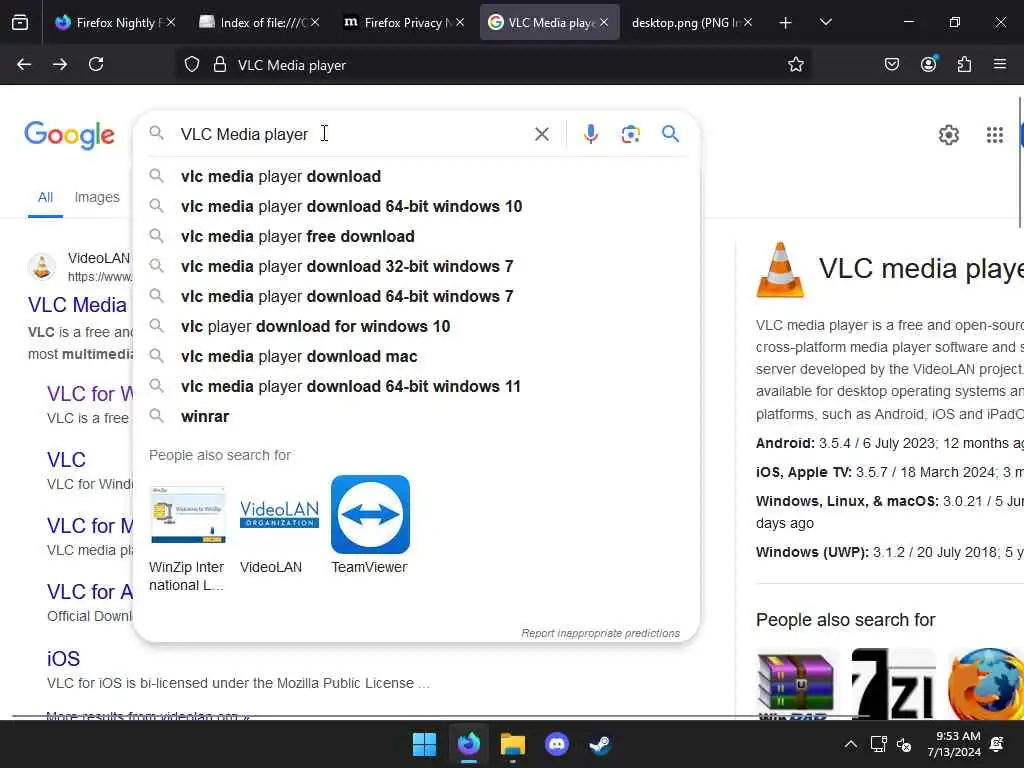The width and height of the screenshot is (1024, 768).
Task: Choose suggestion 'download 64-bit windows 11'
Action: click(416, 387)
